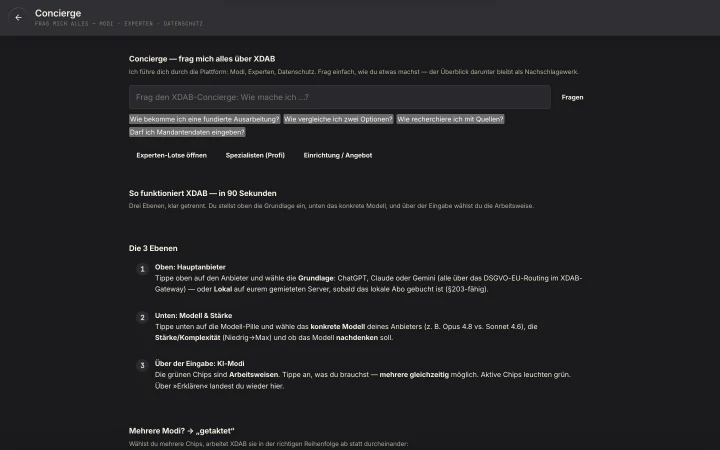Click the text 'Drei Ebenen, klar getrennt.'
This screenshot has width=720, height=450.
click(168, 206)
